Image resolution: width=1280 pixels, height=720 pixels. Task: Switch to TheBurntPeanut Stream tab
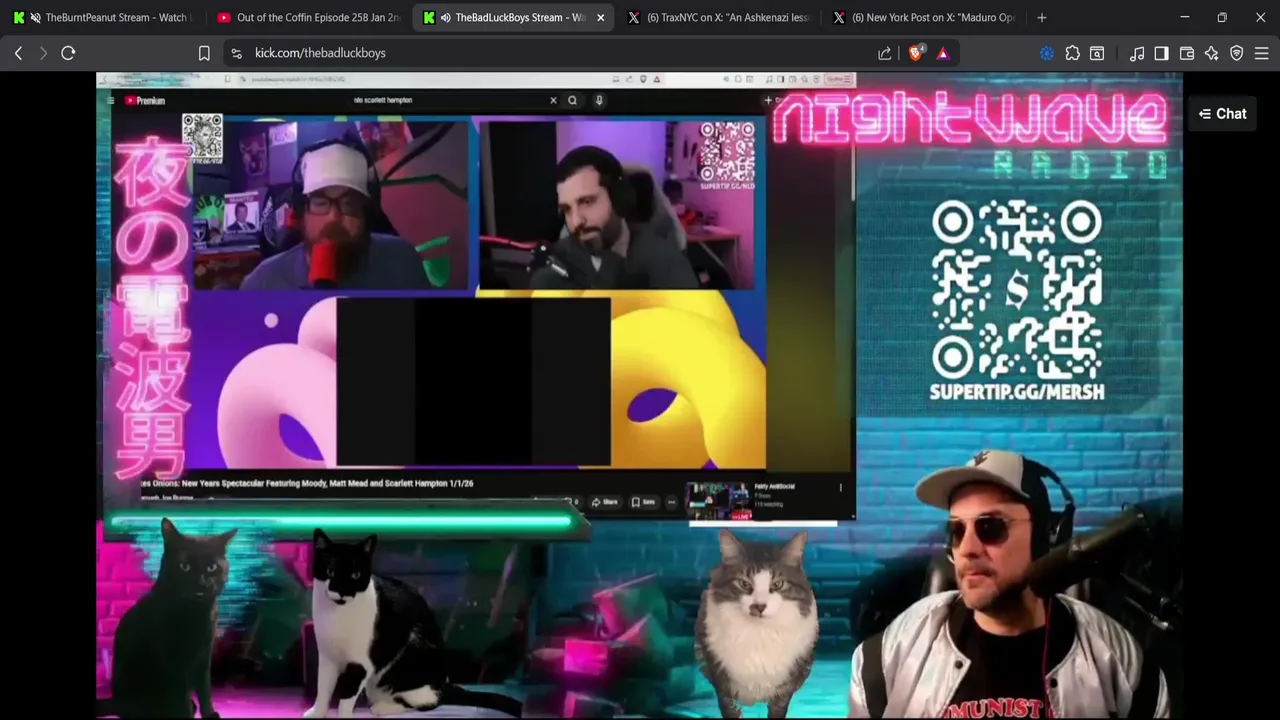pyautogui.click(x=105, y=17)
